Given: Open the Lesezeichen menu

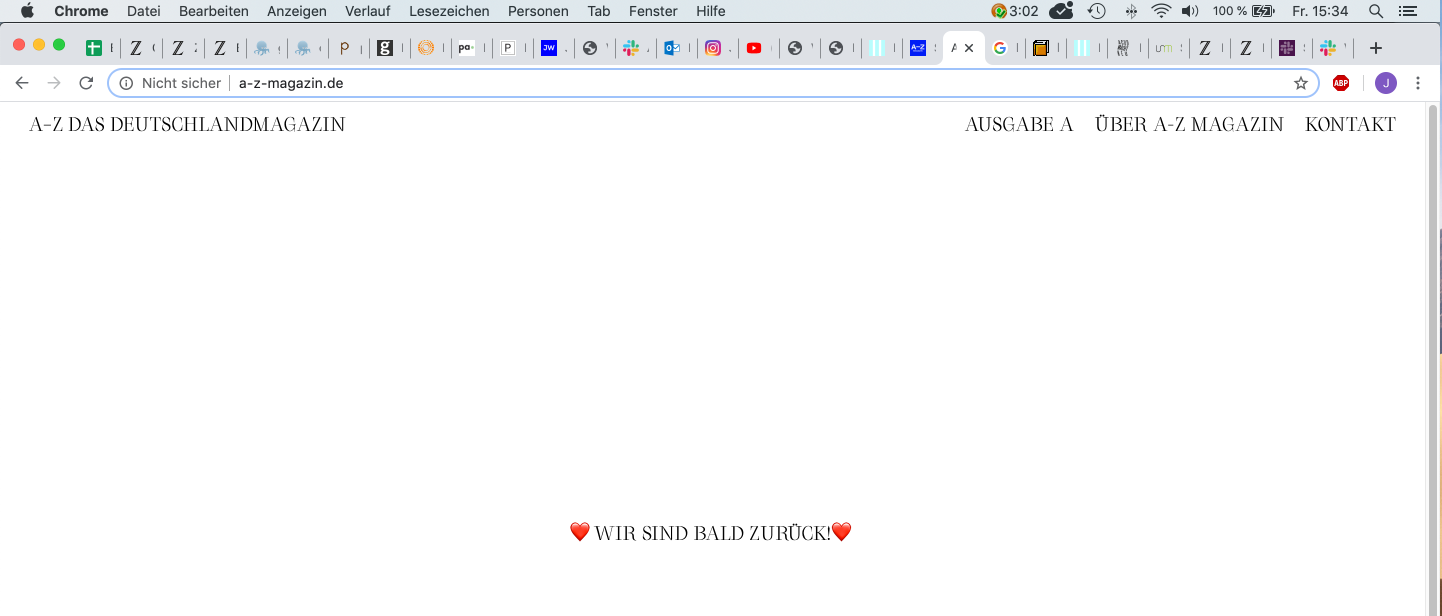Looking at the screenshot, I should (449, 11).
